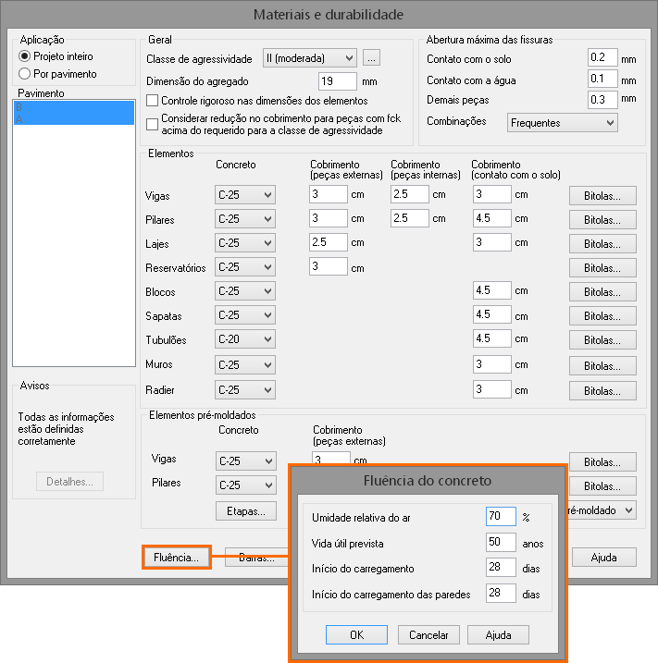The height and width of the screenshot is (663, 658).
Task: Click Bitolas... for the Lajes row
Action: click(602, 243)
